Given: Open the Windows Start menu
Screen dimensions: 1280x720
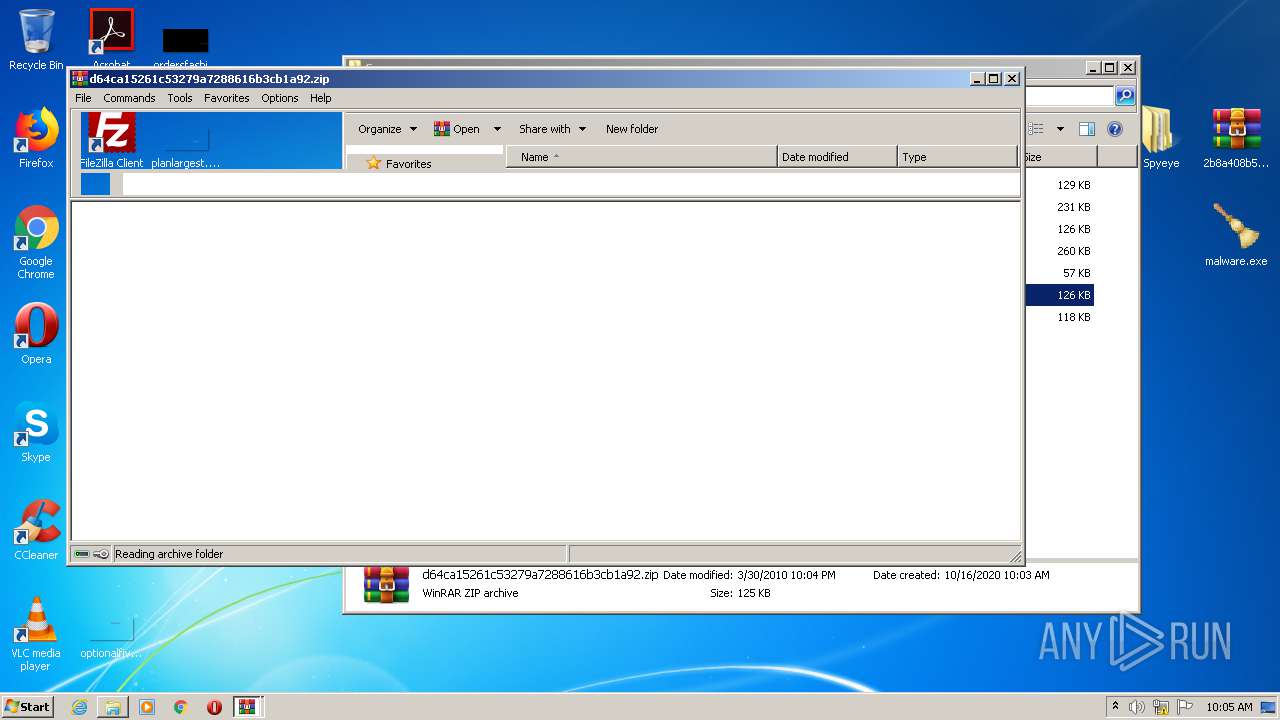Looking at the screenshot, I should [28, 706].
